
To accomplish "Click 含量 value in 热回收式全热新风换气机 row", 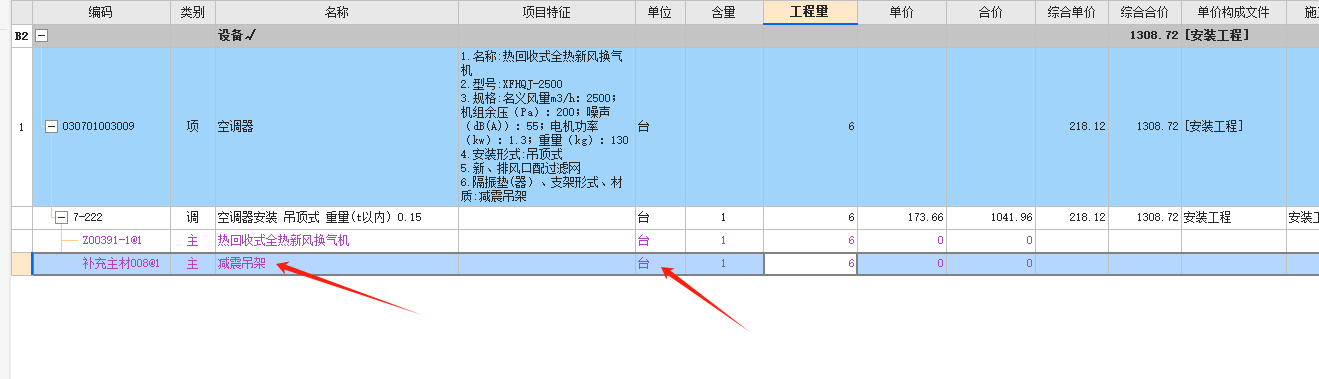I will coord(724,241).
